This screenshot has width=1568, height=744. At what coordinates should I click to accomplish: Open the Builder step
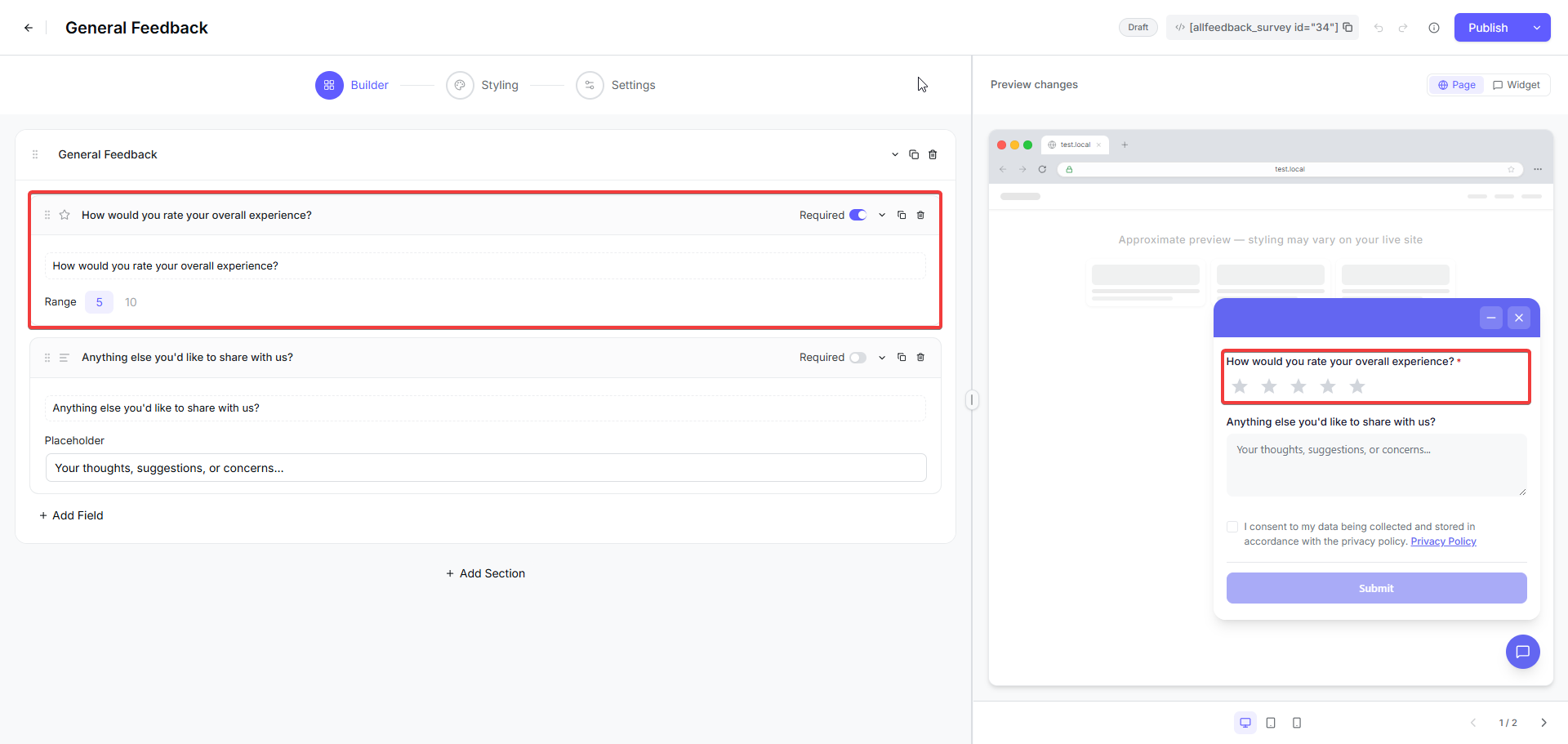352,85
